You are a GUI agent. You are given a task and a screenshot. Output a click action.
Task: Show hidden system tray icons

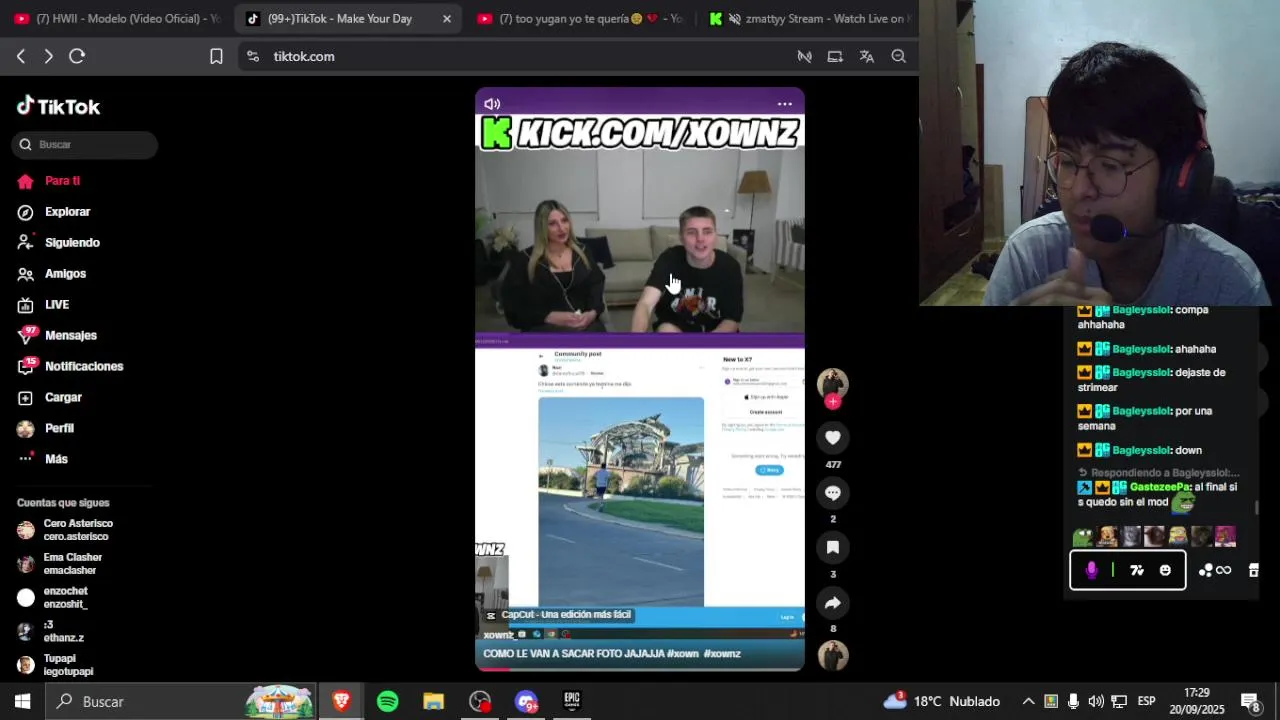[1028, 702]
